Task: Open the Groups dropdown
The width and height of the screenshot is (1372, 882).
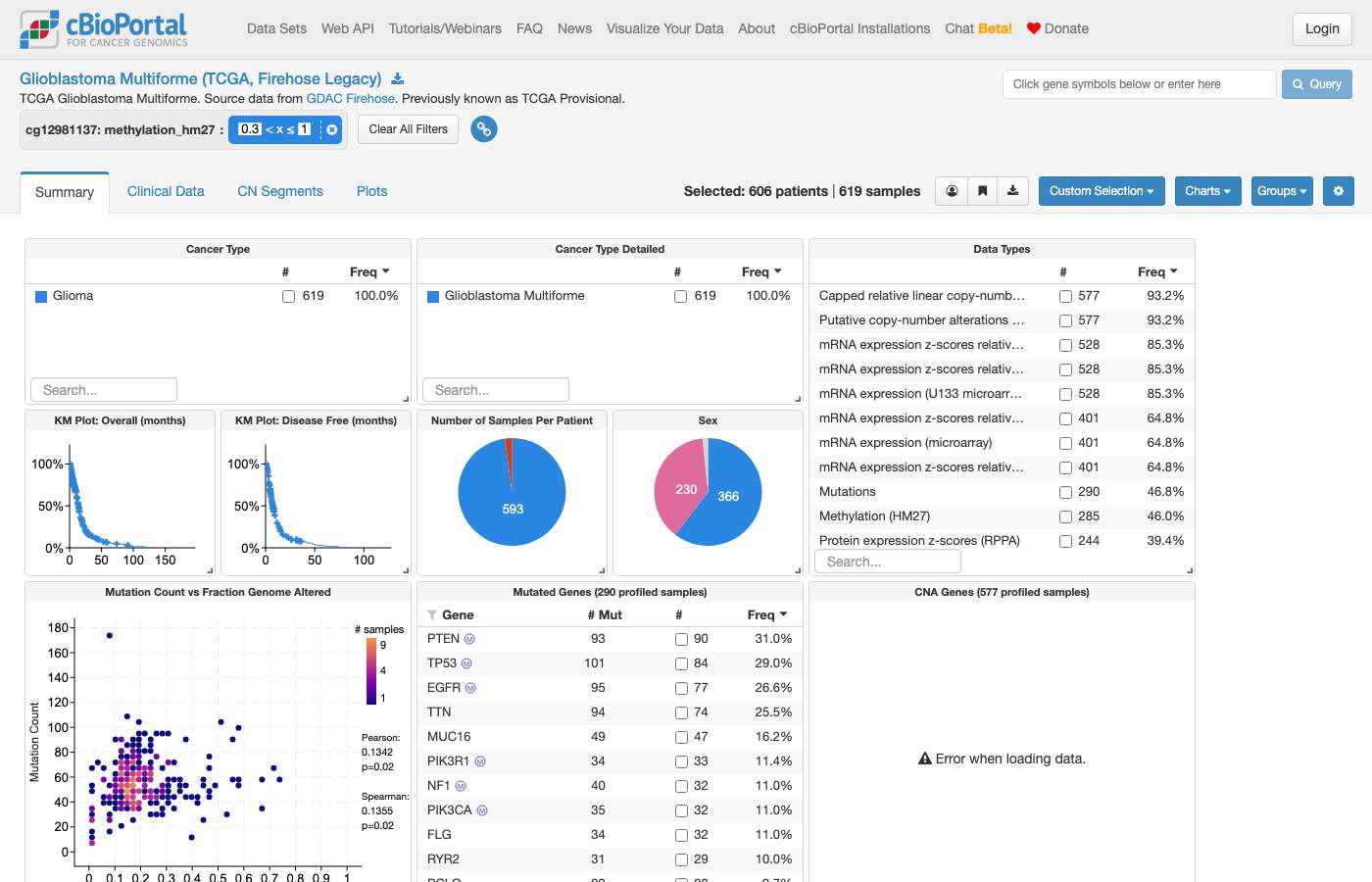Action: 1282,191
